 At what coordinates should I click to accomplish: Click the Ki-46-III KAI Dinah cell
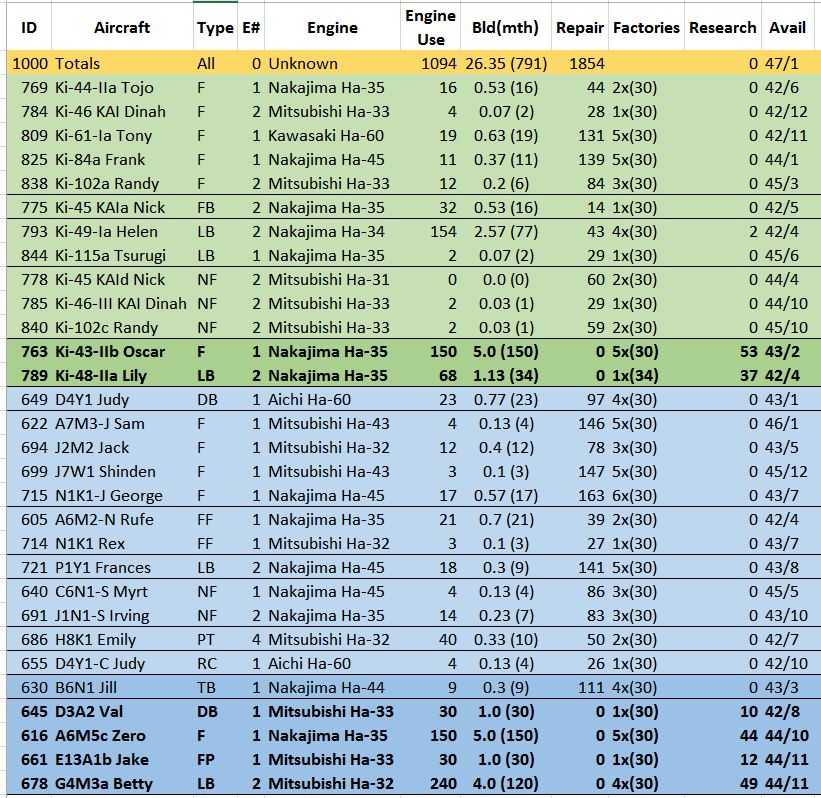[123, 304]
